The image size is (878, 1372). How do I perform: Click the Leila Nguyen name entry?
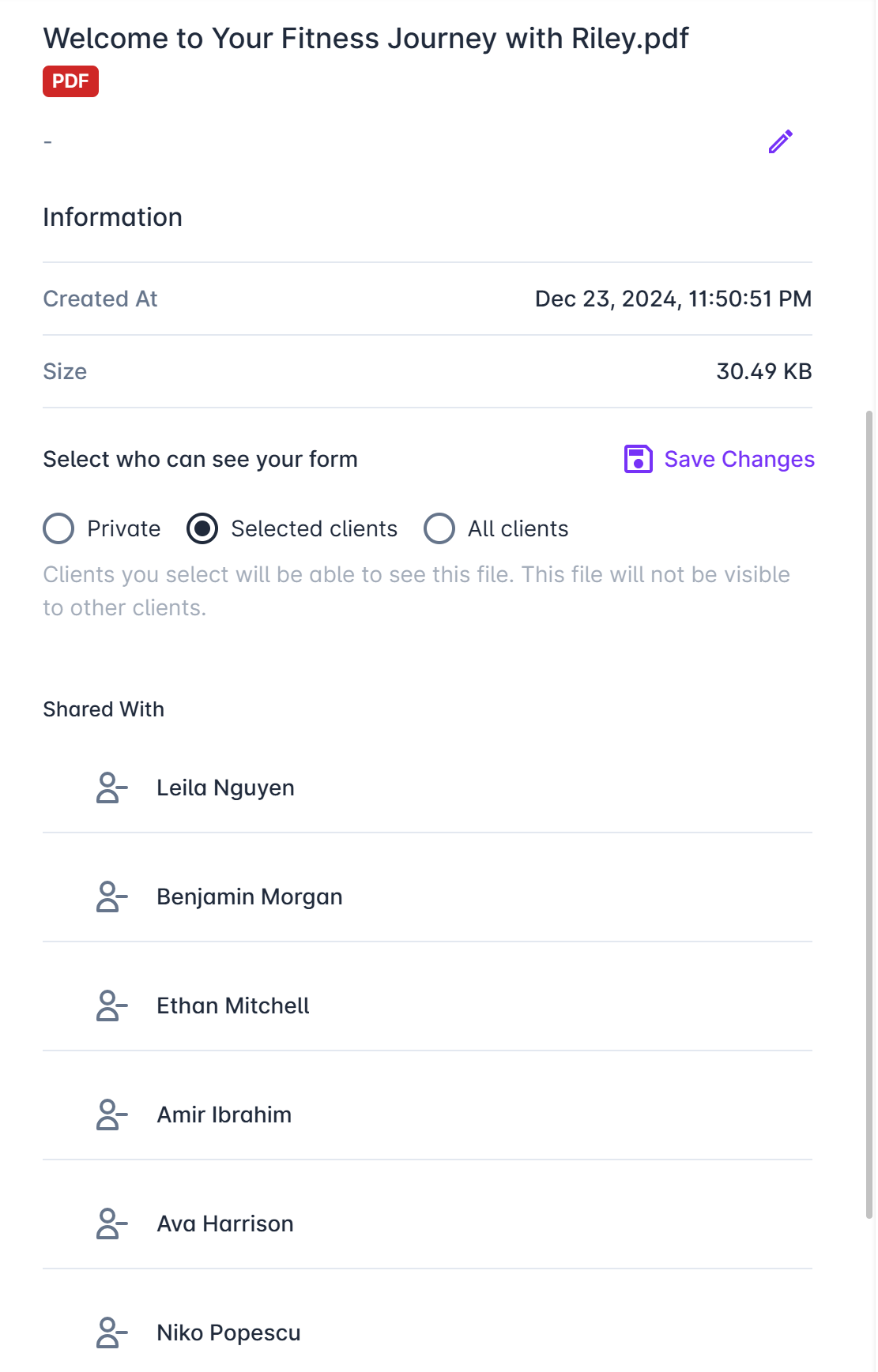tap(225, 787)
